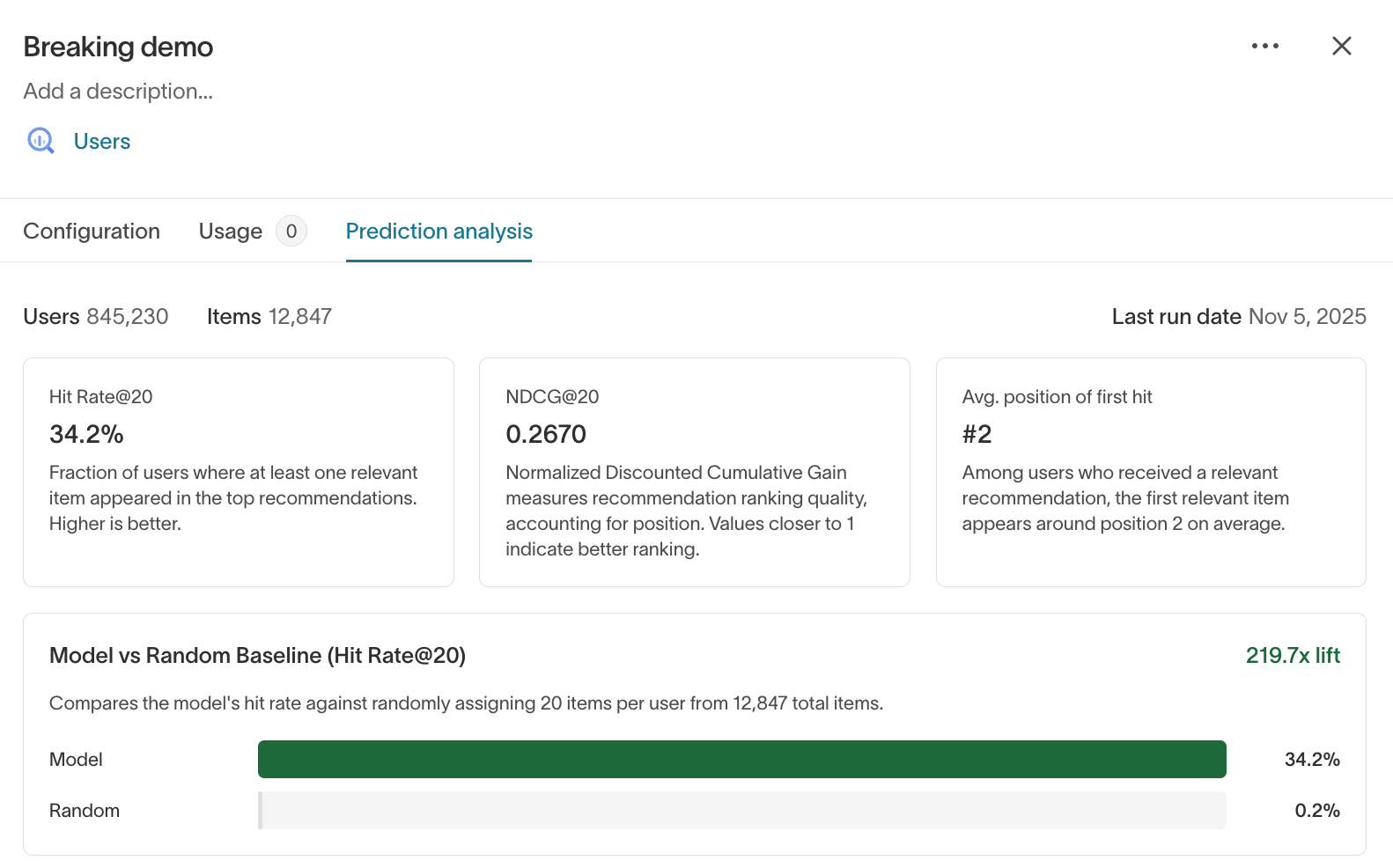Switch to the Configuration tab
Screen dimensions: 1393x868
click(92, 231)
